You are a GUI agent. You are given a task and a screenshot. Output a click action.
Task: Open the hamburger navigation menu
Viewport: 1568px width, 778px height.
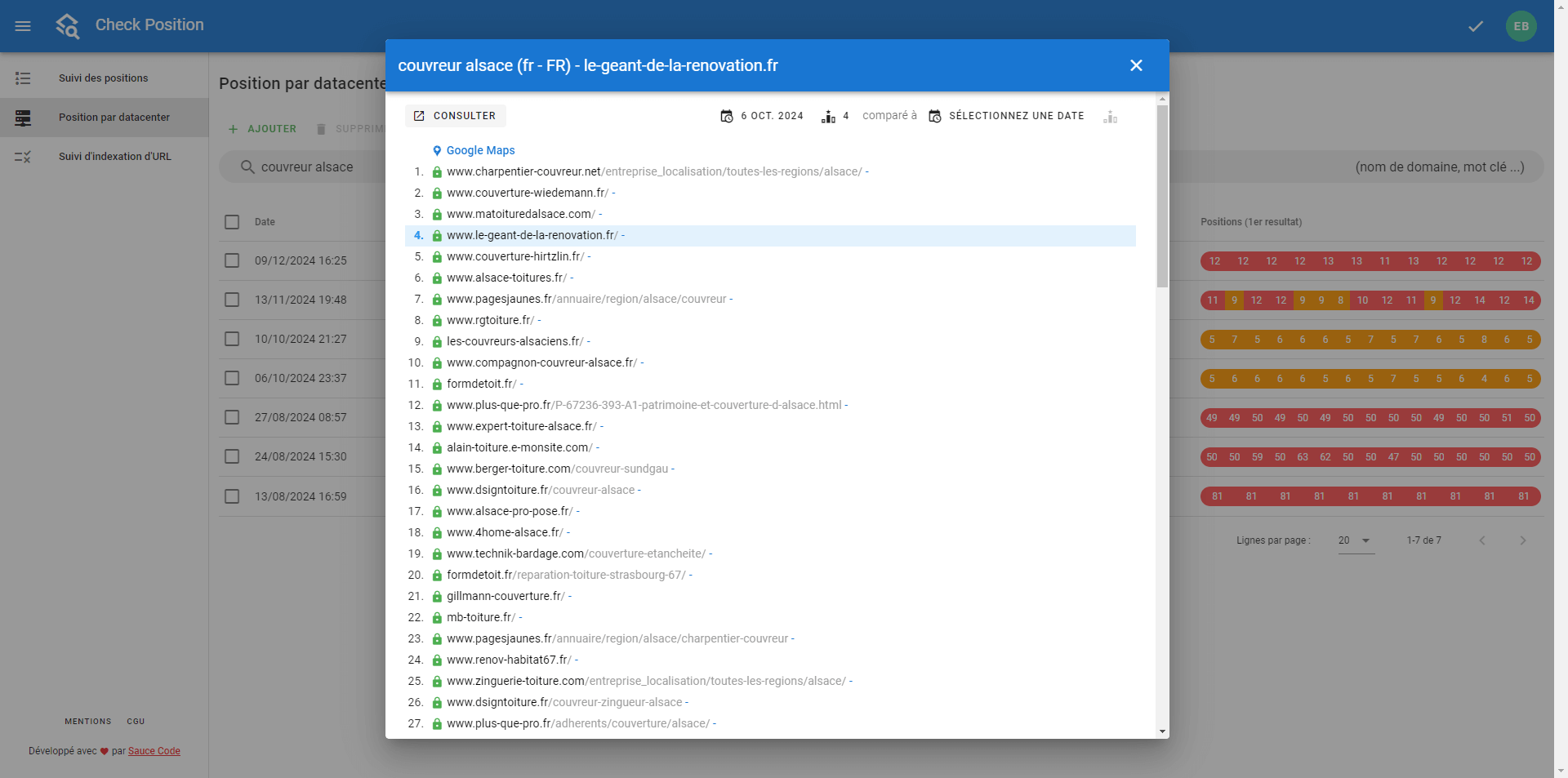(23, 26)
